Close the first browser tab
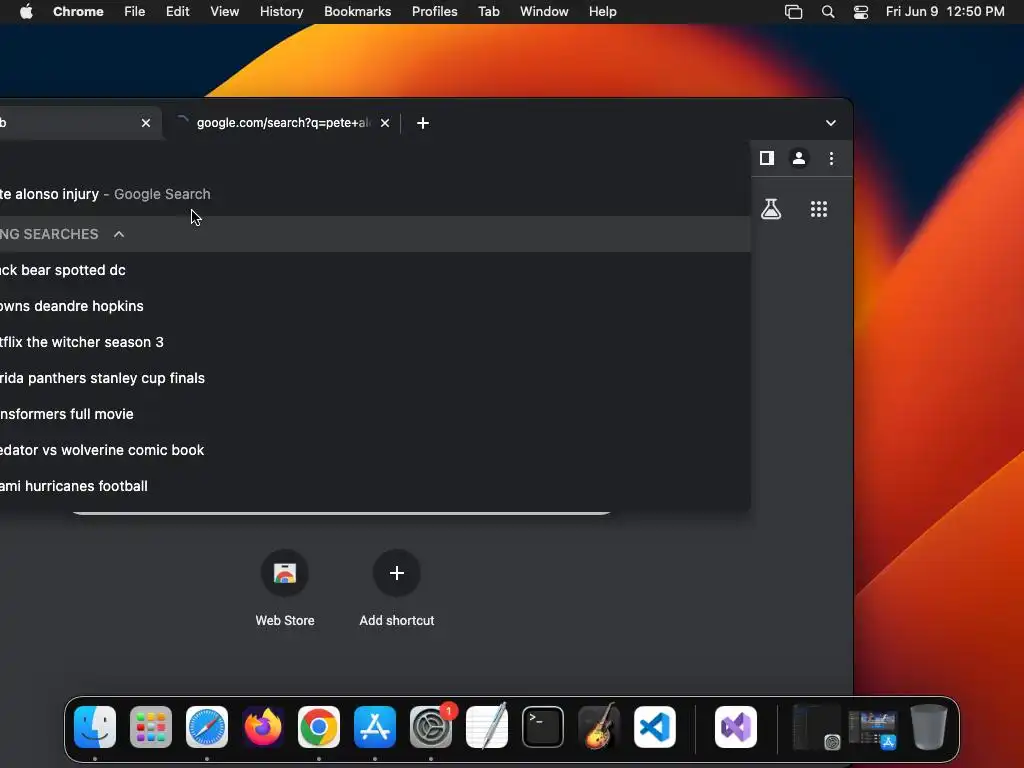 [x=146, y=123]
